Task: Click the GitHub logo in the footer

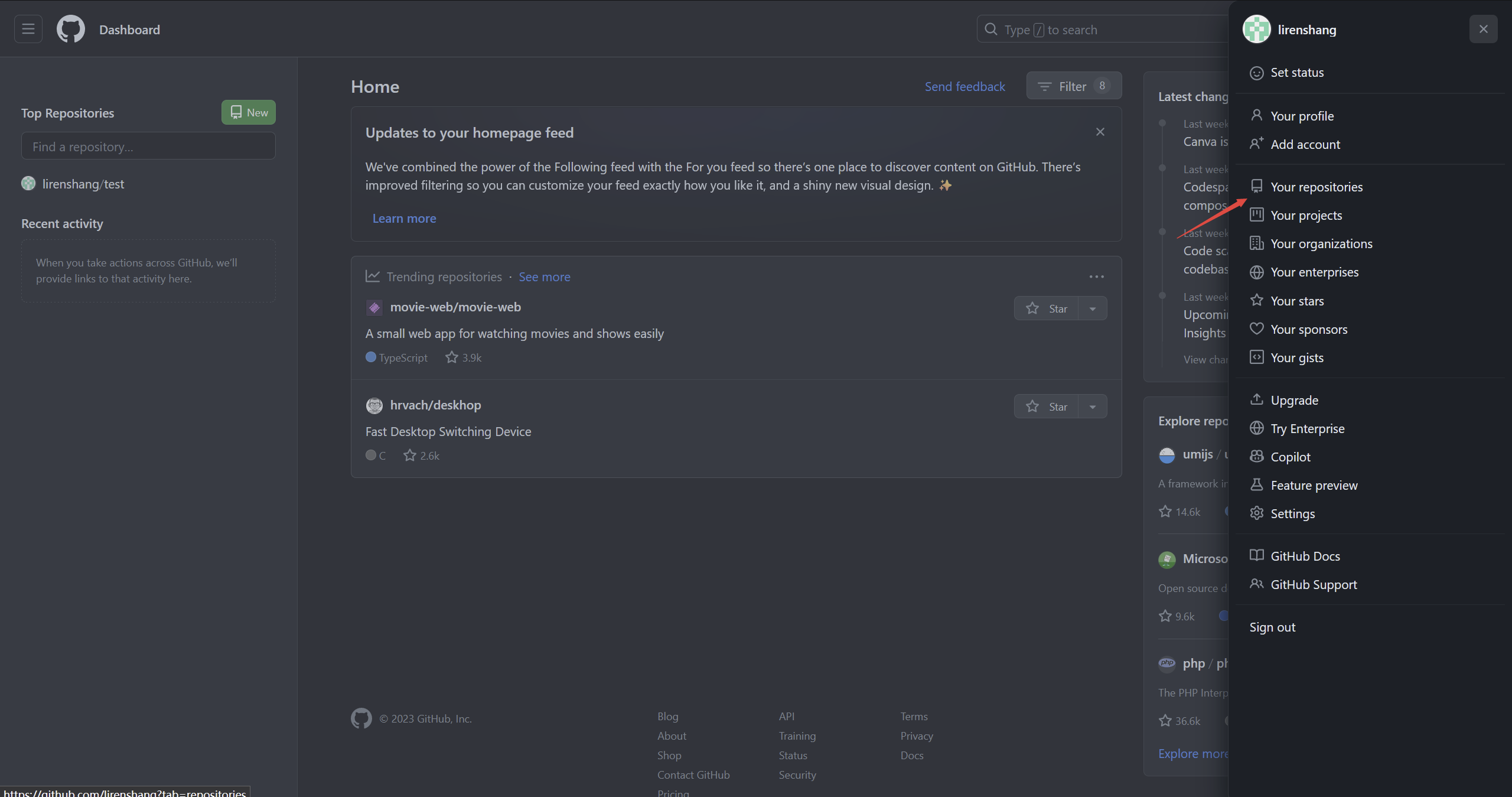Action: click(361, 718)
